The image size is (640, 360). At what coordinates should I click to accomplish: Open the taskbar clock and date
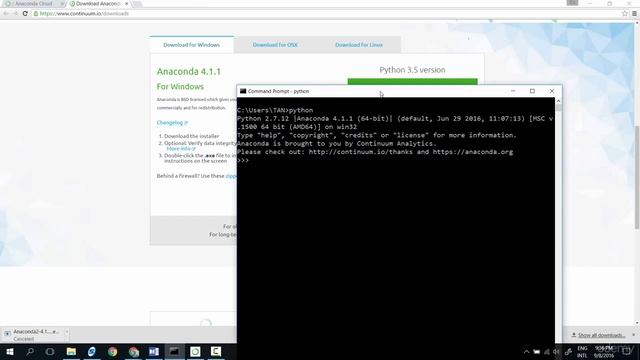tap(604, 352)
